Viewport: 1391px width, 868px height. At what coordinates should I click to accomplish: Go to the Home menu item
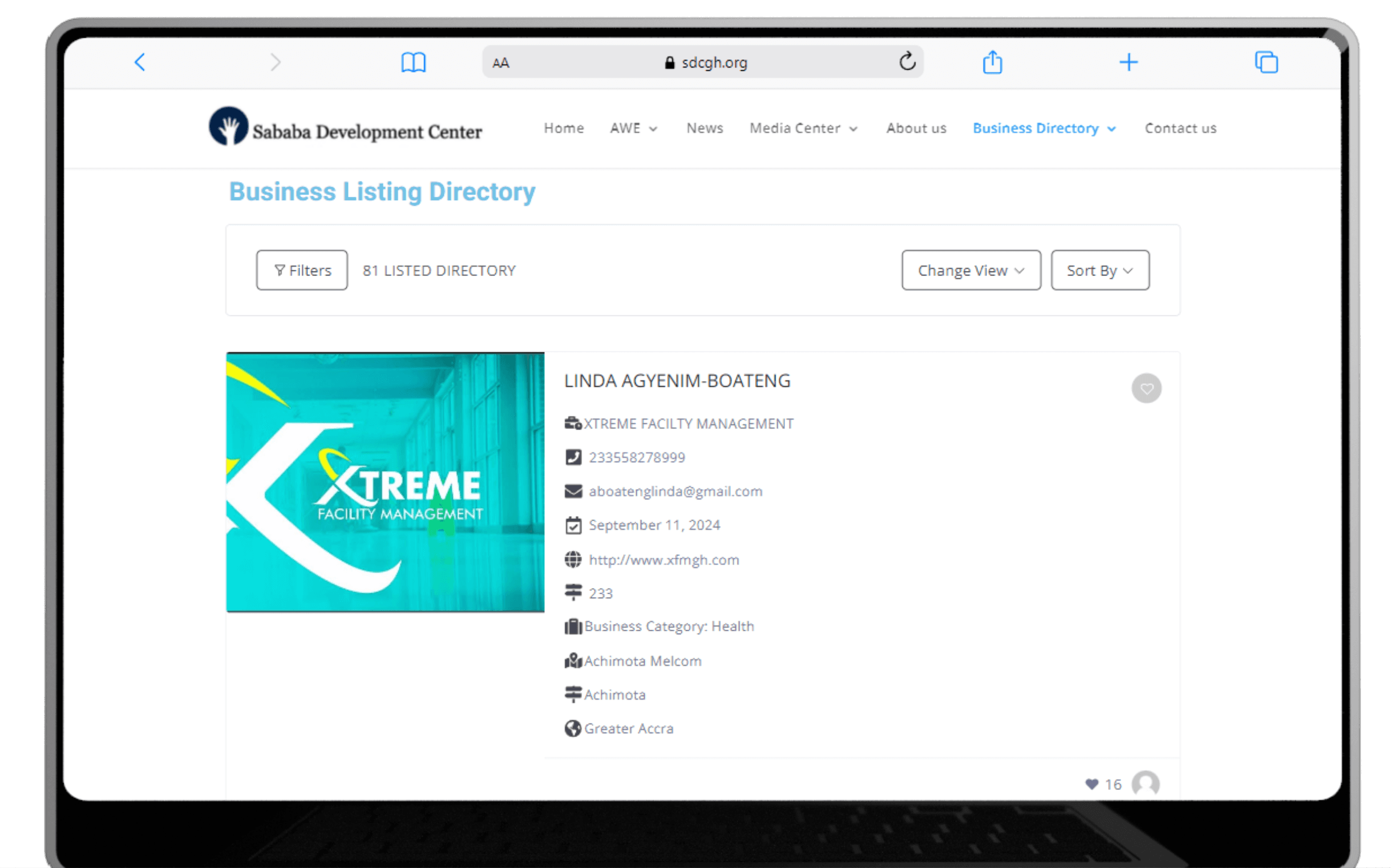pos(564,128)
